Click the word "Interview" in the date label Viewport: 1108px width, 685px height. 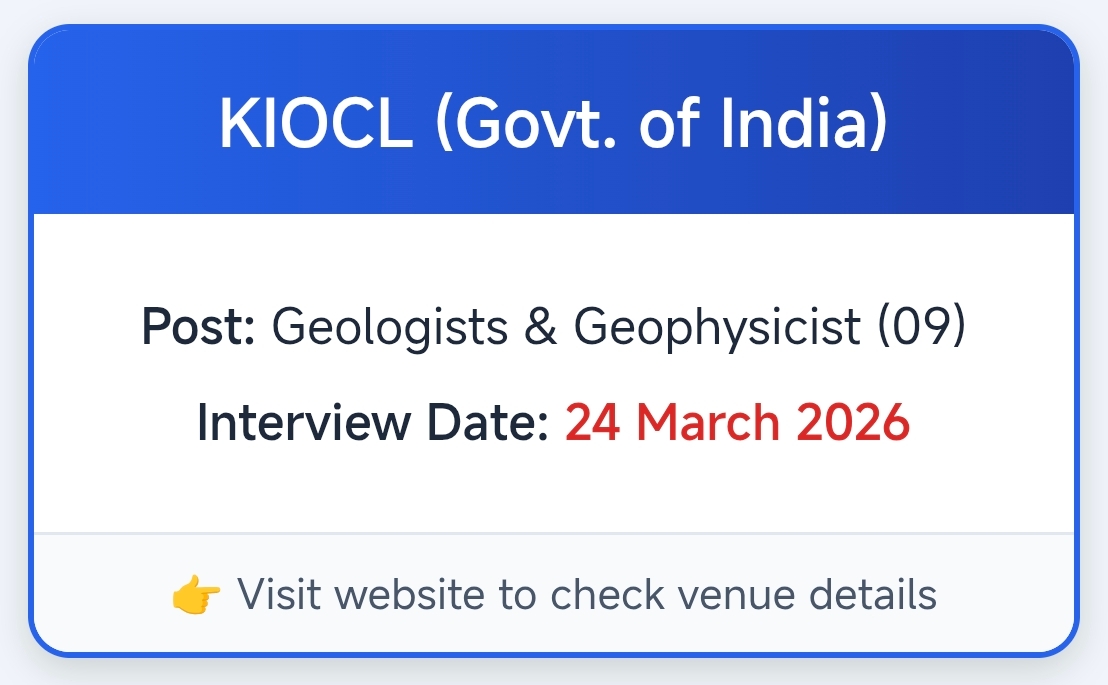coord(307,422)
